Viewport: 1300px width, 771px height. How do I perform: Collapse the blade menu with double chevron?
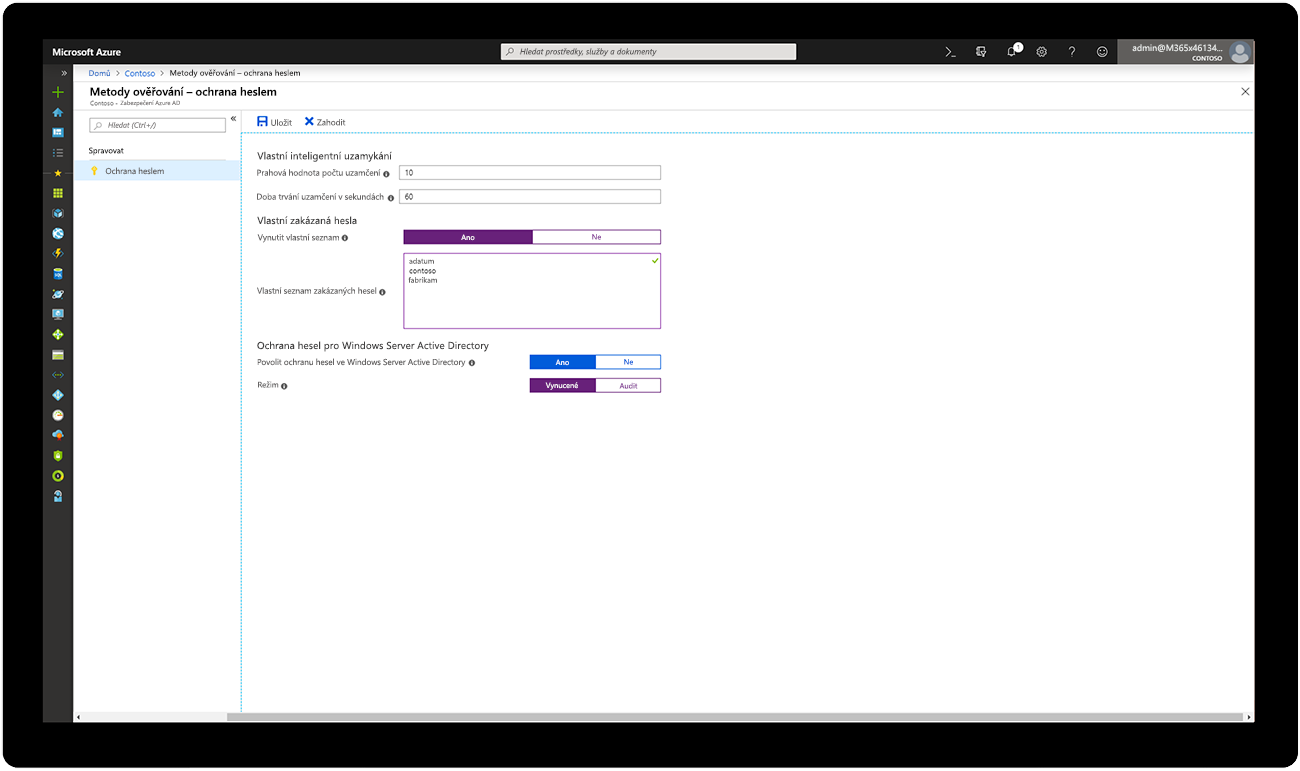[234, 119]
